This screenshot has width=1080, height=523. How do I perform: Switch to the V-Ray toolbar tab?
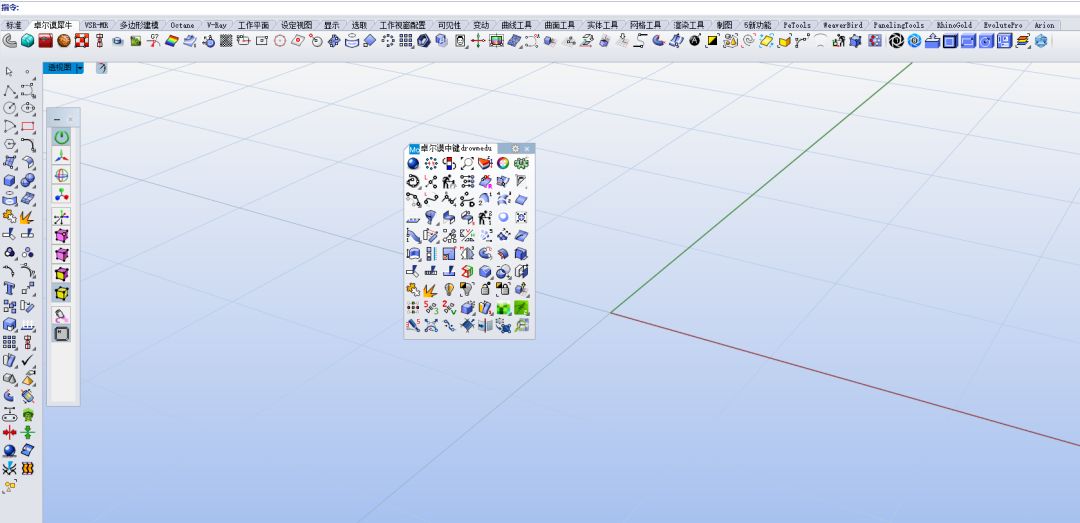click(217, 25)
